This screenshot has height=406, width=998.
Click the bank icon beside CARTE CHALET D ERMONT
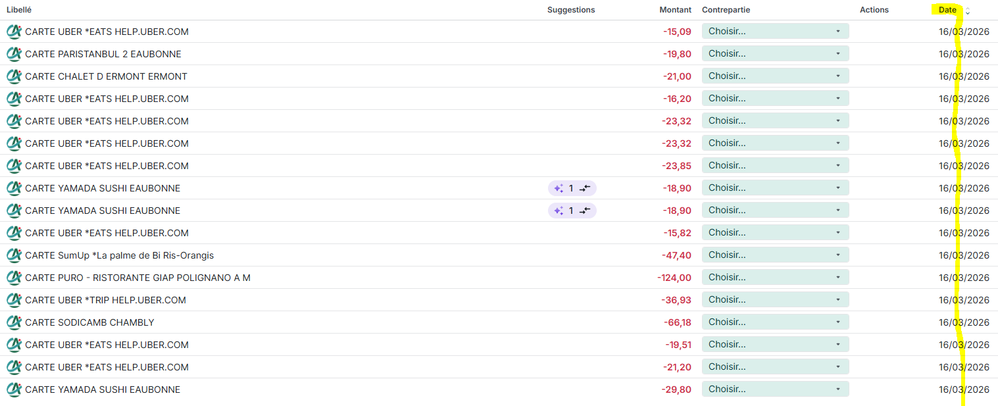click(14, 76)
